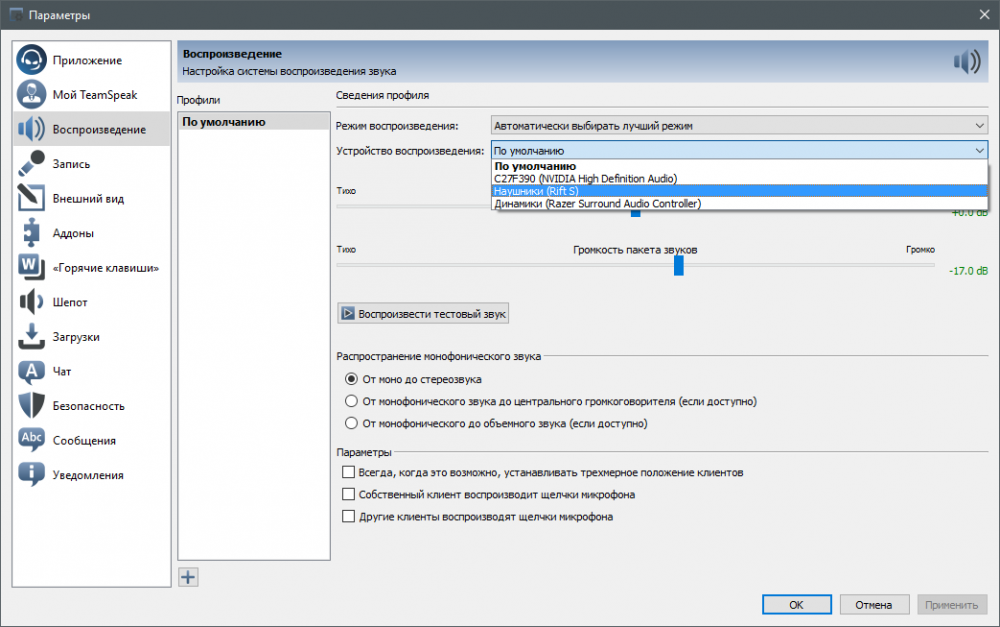Open the Шепот whisper icon

pos(32,302)
